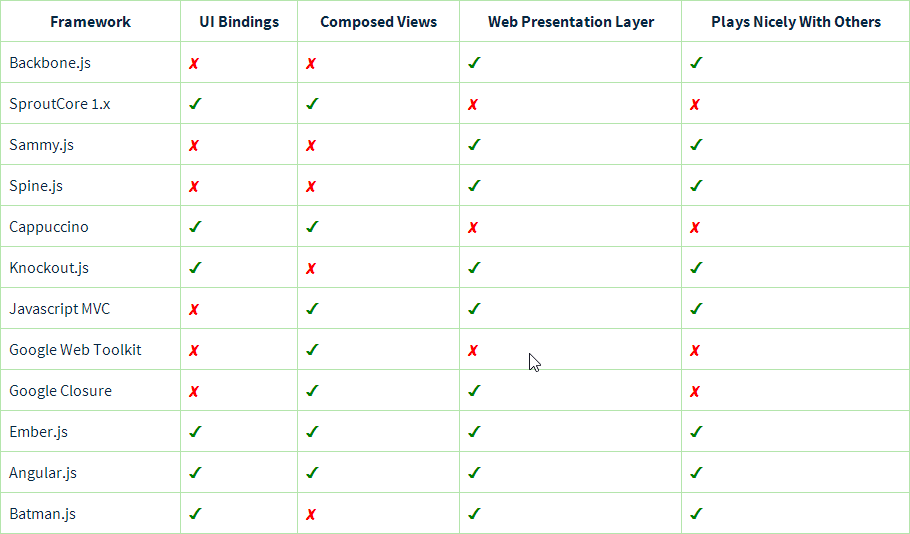This screenshot has width=910, height=534.
Task: Click the Composed Views header
Action: (378, 22)
